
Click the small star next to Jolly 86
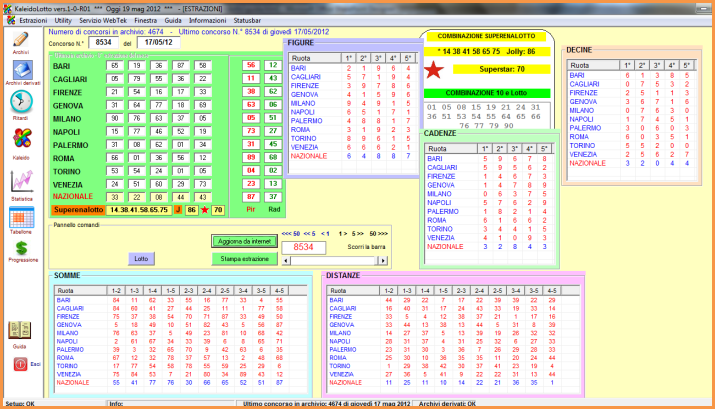coord(205,210)
